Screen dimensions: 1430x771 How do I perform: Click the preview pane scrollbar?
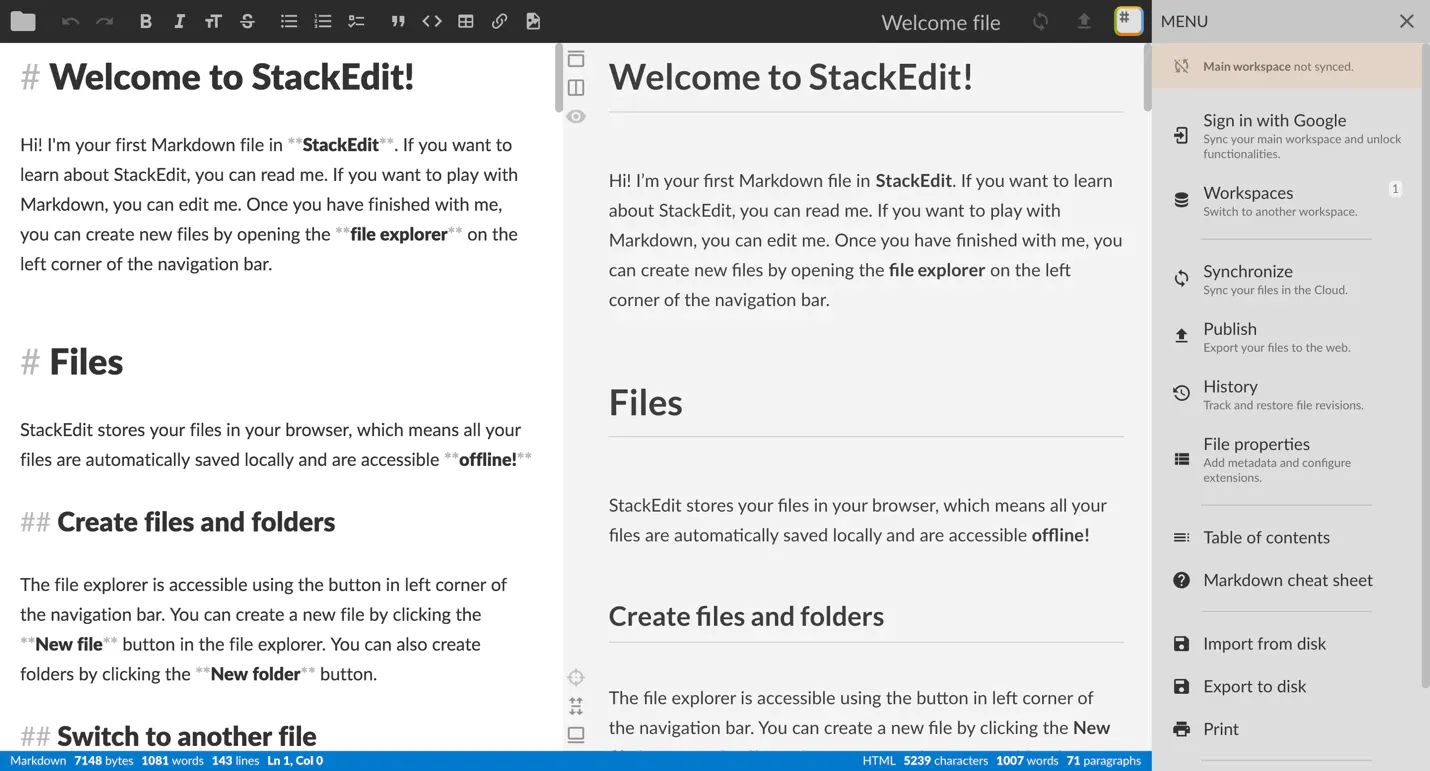(1147, 78)
